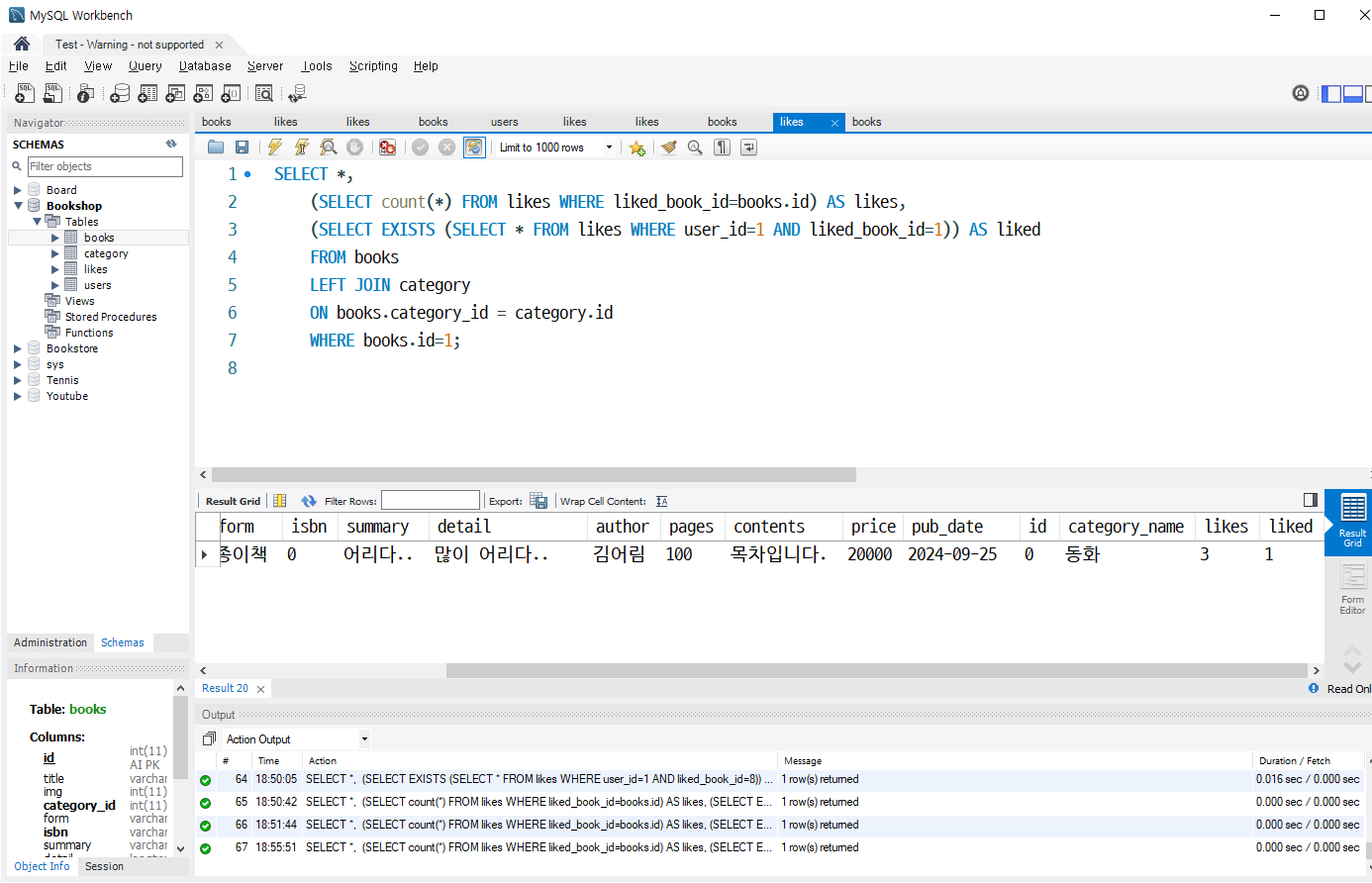Create a new SQL tab for queries
Image resolution: width=1372 pixels, height=883 pixels.
[x=25, y=93]
